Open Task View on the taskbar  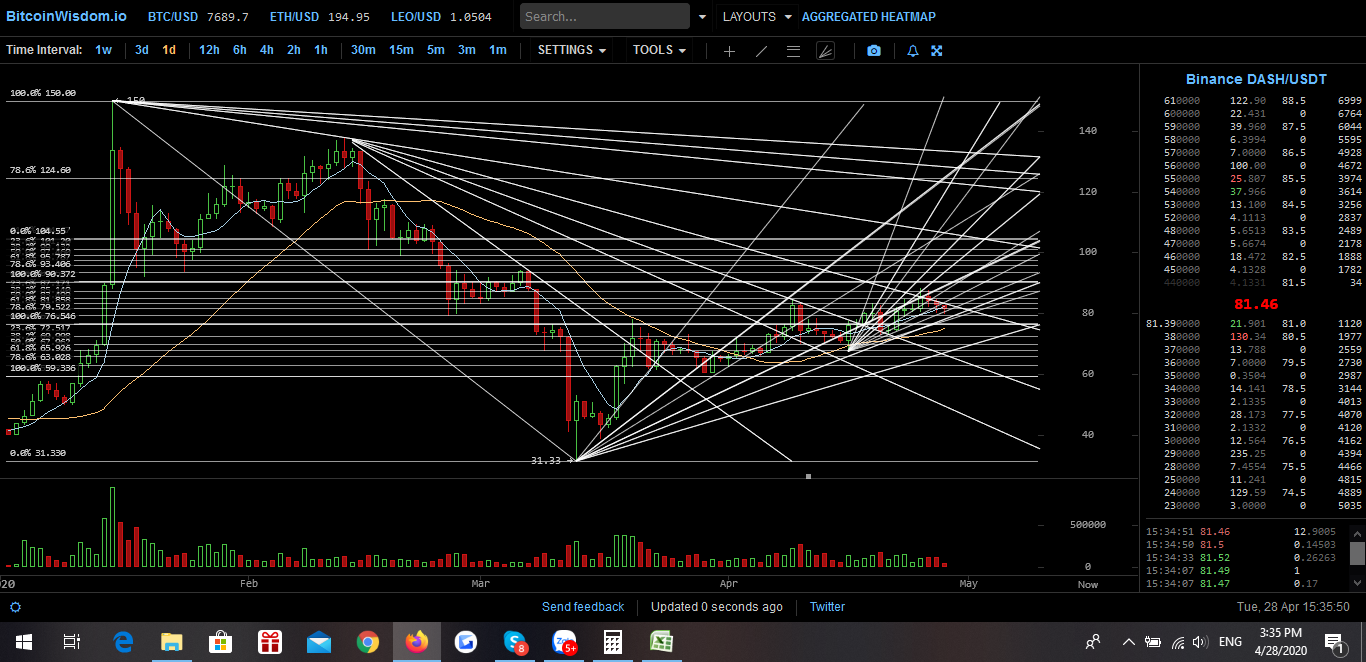pos(72,642)
